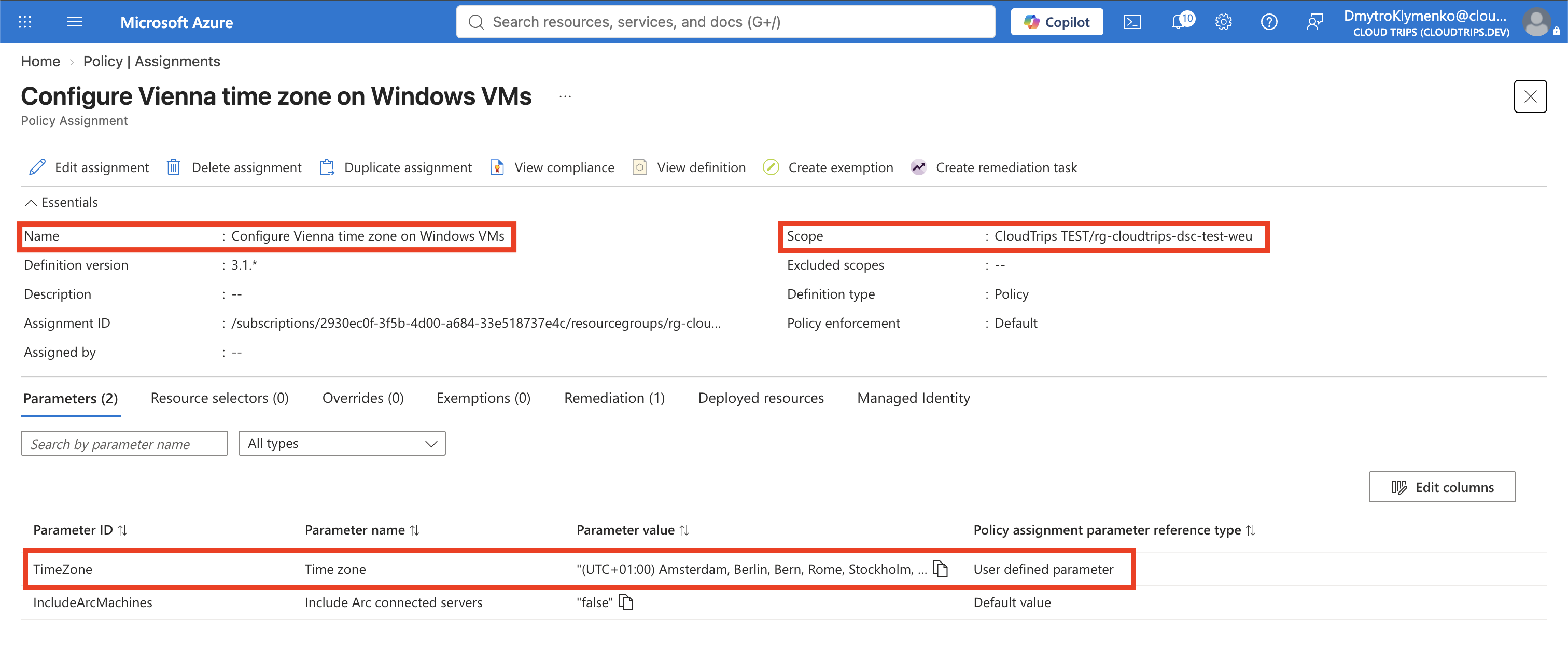Open the Azure portal apps grid icon
The image size is (1568, 646).
[25, 22]
